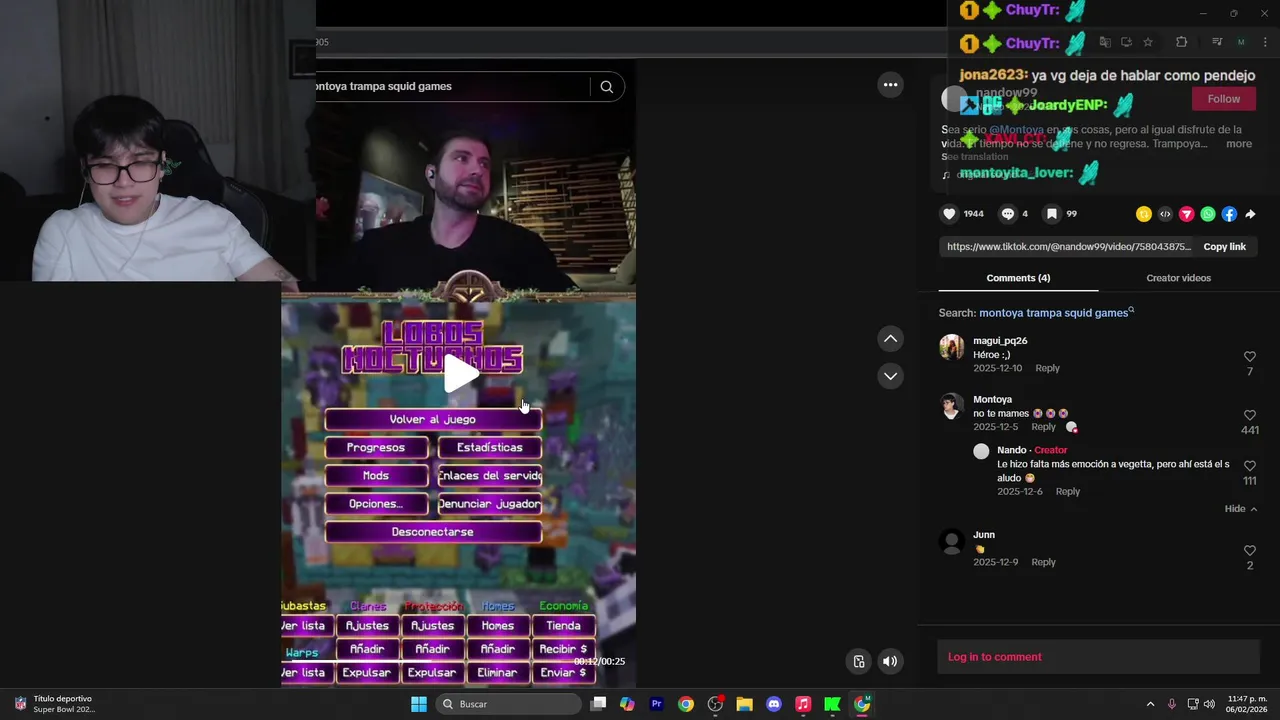This screenshot has height=720, width=1280.
Task: Click 'See translation' under the description
Action: pos(975,157)
